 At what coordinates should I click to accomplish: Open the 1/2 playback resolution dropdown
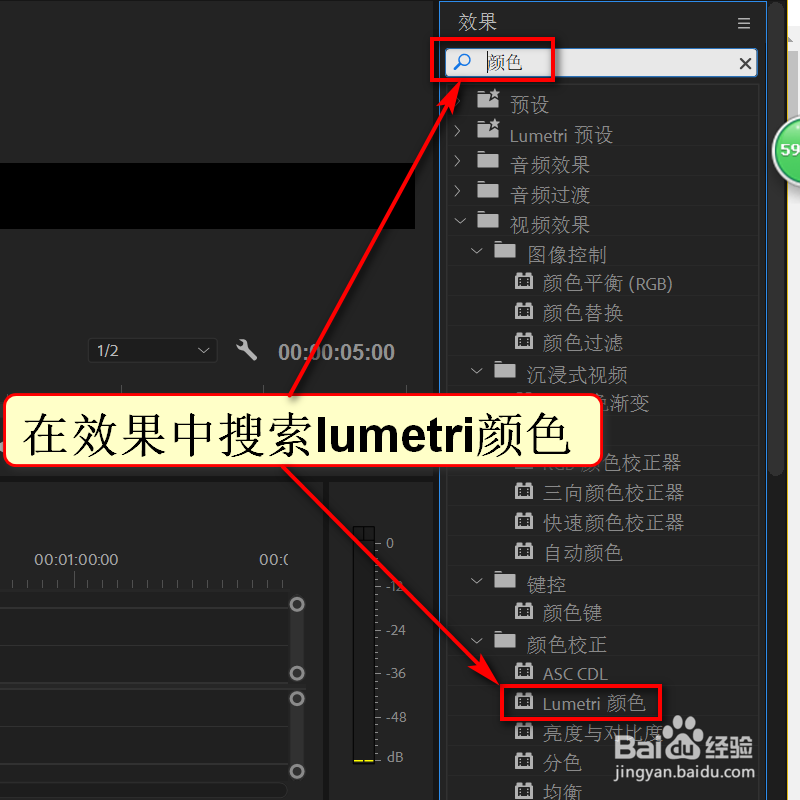(x=153, y=351)
